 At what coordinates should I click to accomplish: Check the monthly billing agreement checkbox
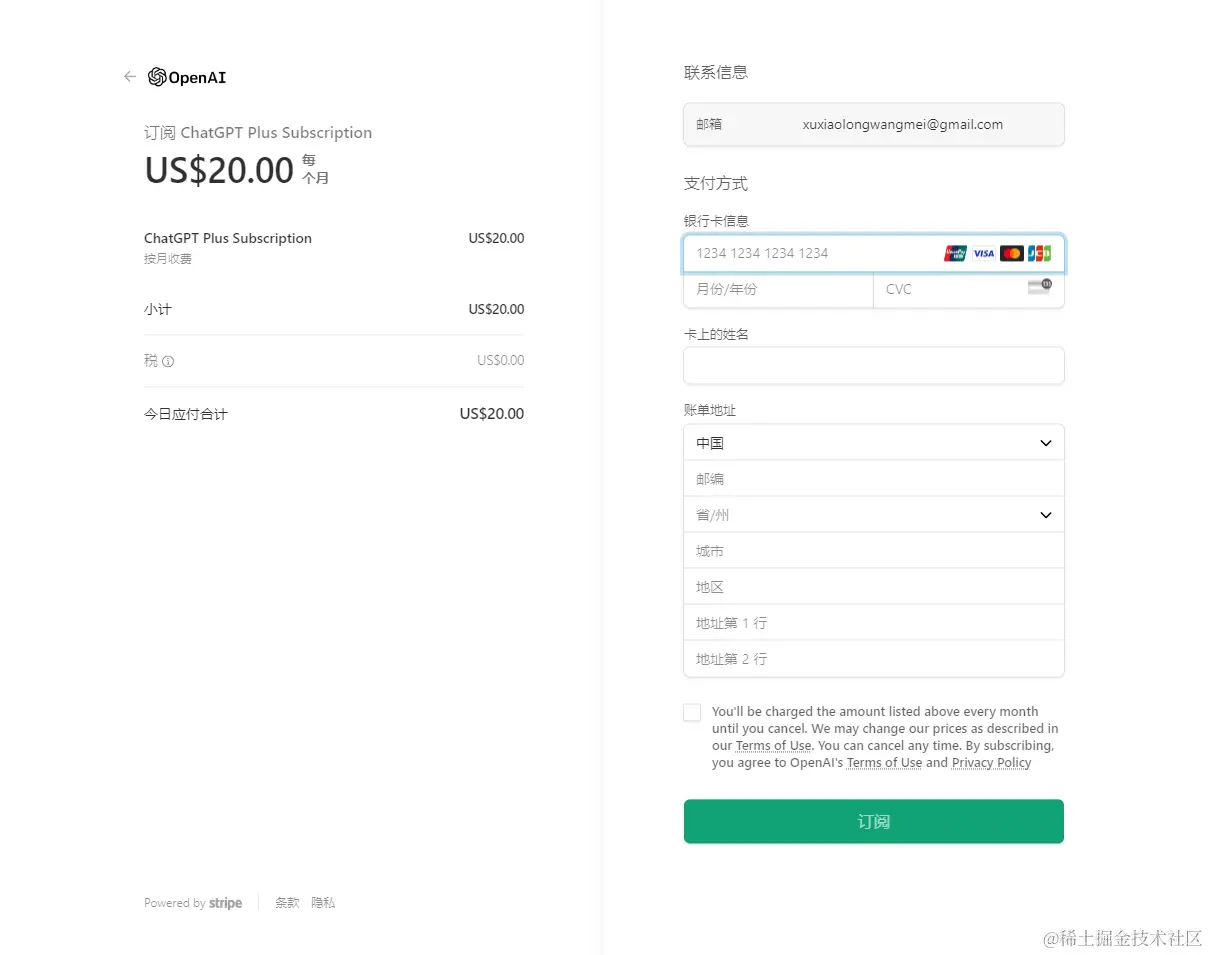[692, 712]
